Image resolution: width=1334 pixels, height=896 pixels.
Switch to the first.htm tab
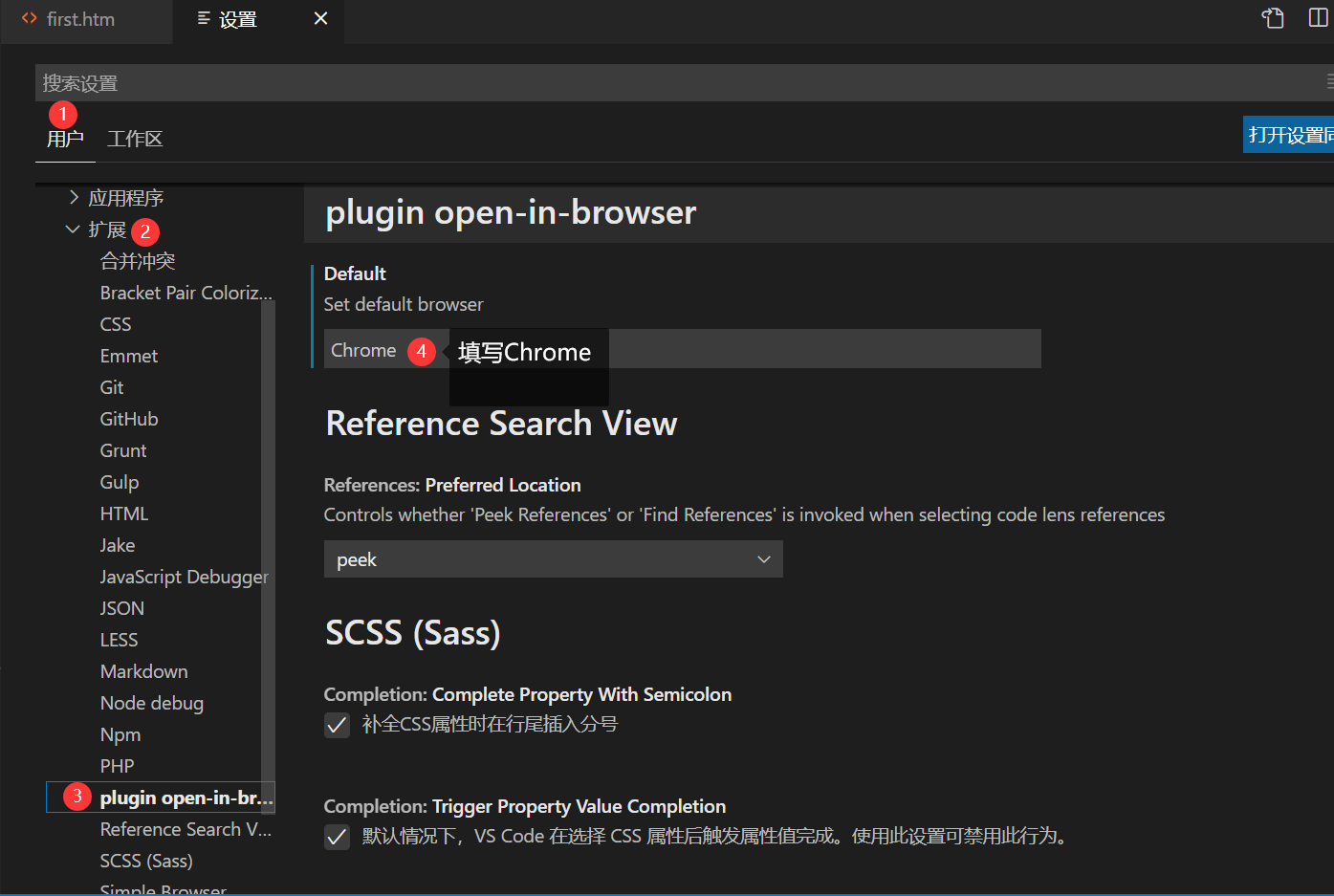click(x=81, y=18)
